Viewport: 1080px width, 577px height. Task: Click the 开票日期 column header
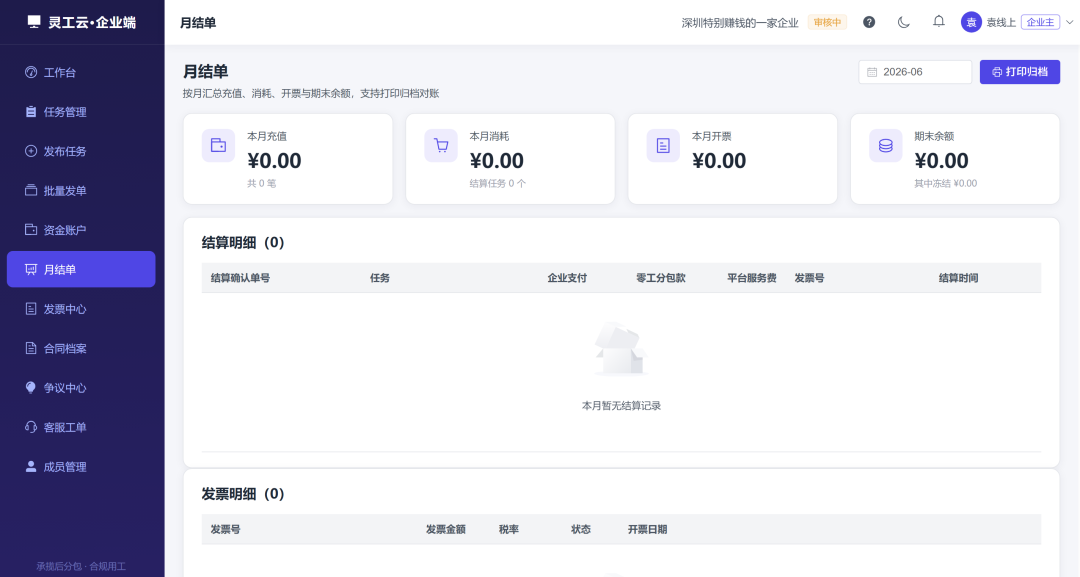[x=647, y=529]
